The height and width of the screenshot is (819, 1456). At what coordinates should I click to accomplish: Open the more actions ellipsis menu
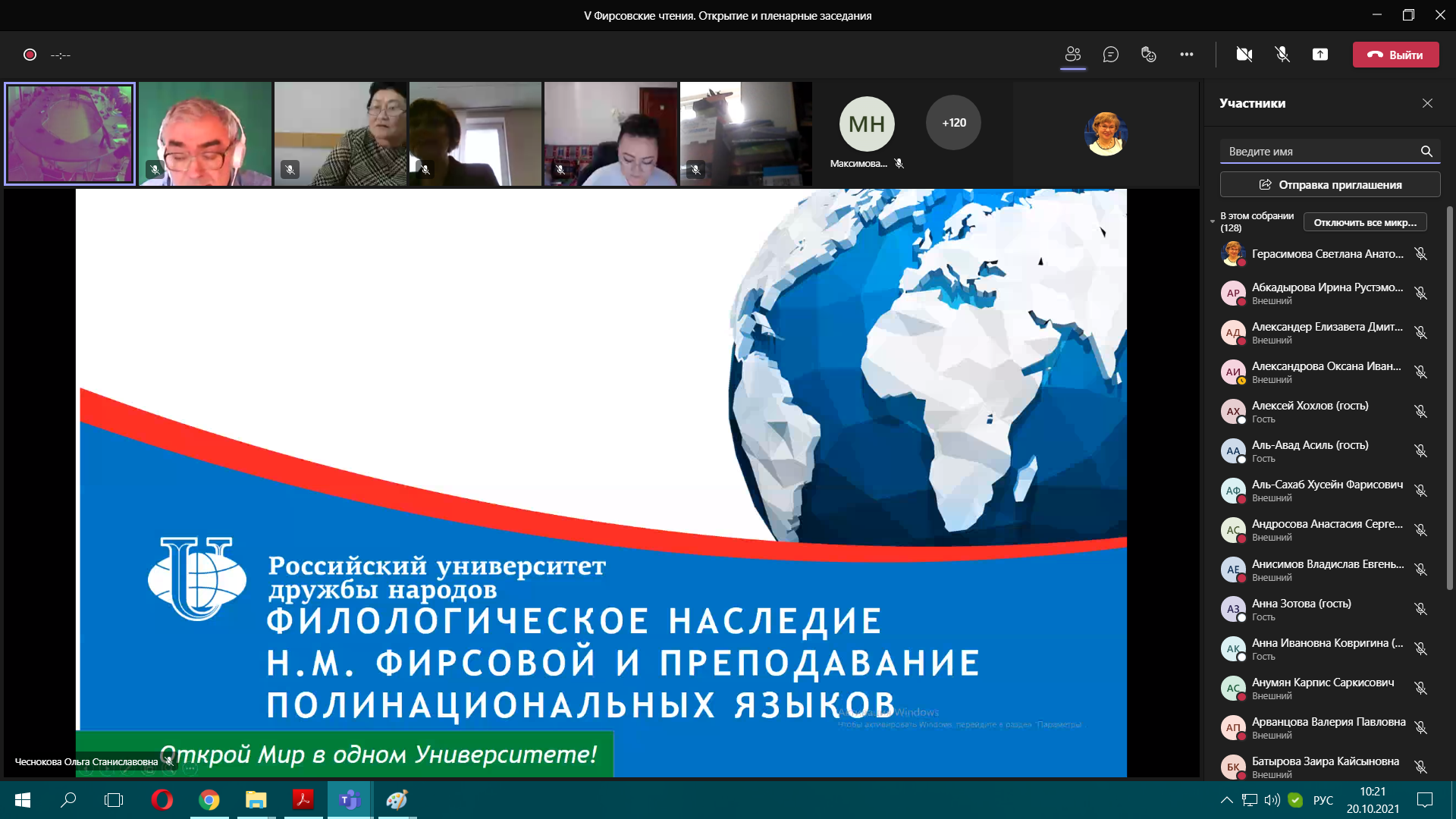(x=1186, y=55)
